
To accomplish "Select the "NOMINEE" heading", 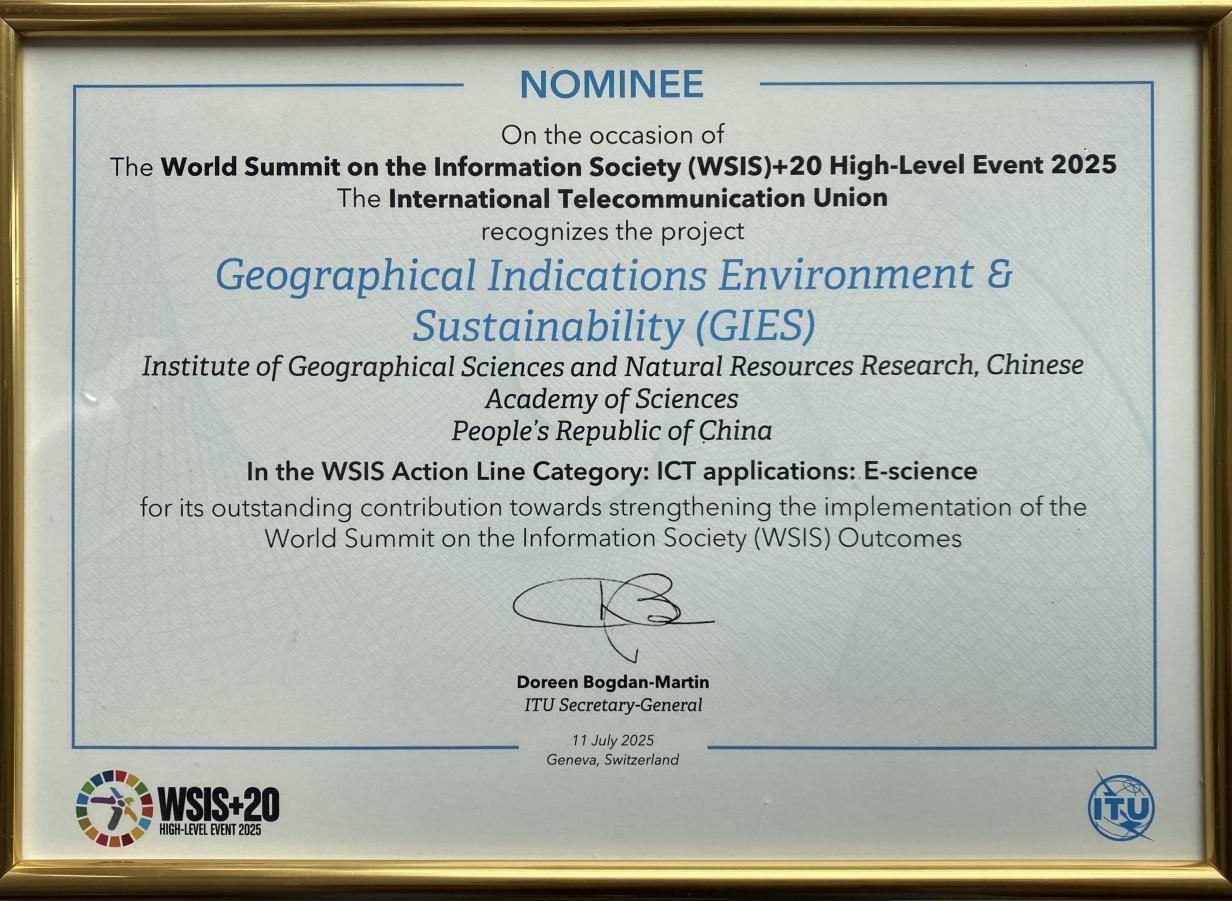I will (x=612, y=85).
